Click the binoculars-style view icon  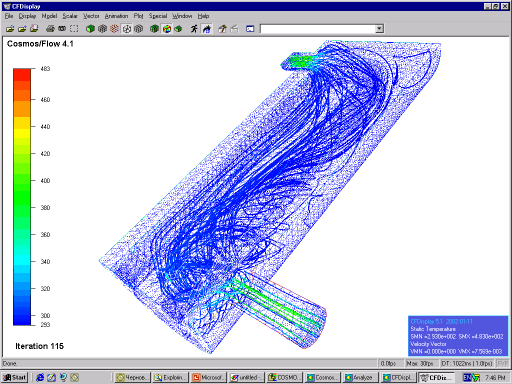(x=62, y=29)
